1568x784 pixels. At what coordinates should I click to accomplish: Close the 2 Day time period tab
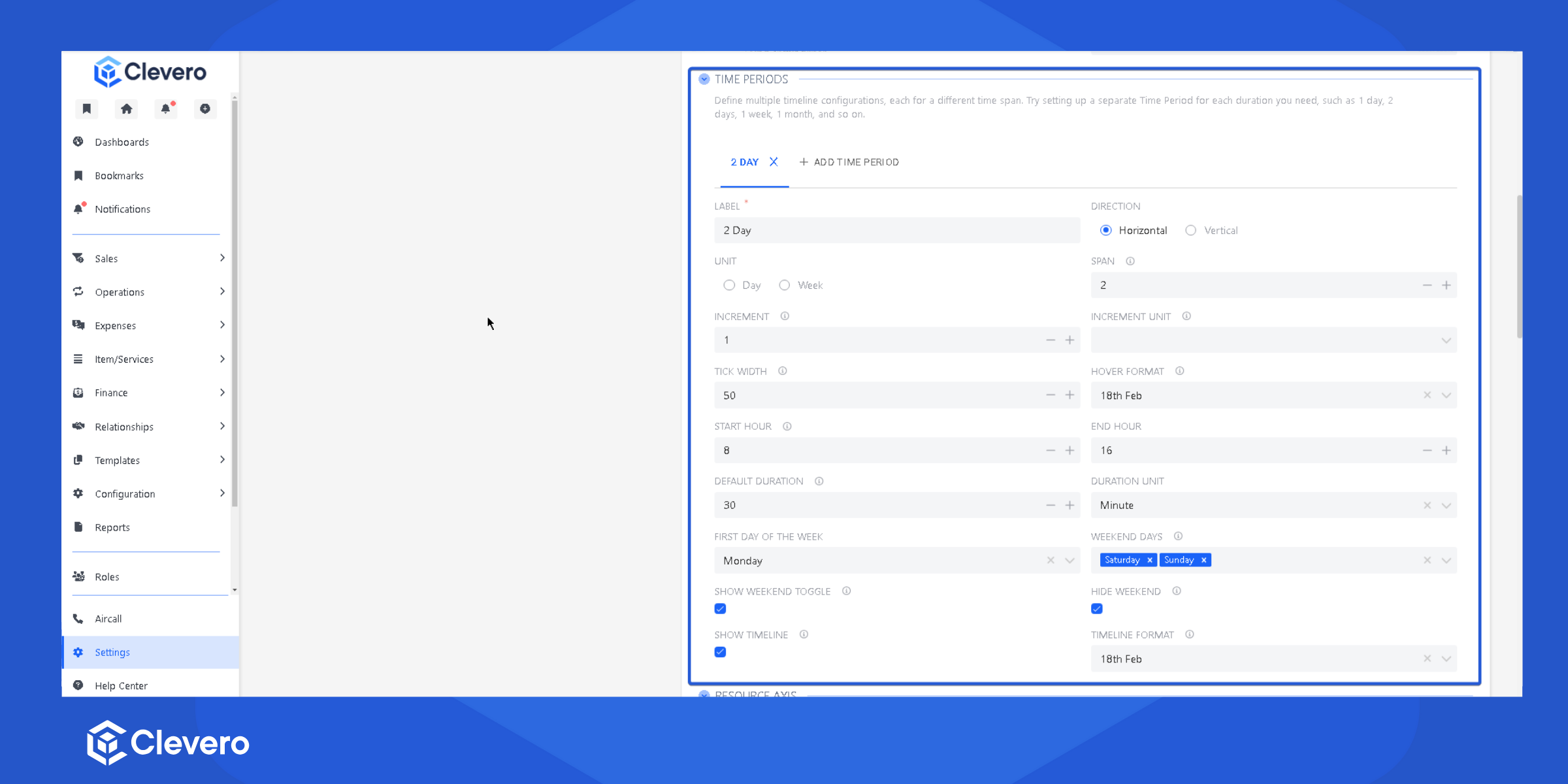click(774, 161)
